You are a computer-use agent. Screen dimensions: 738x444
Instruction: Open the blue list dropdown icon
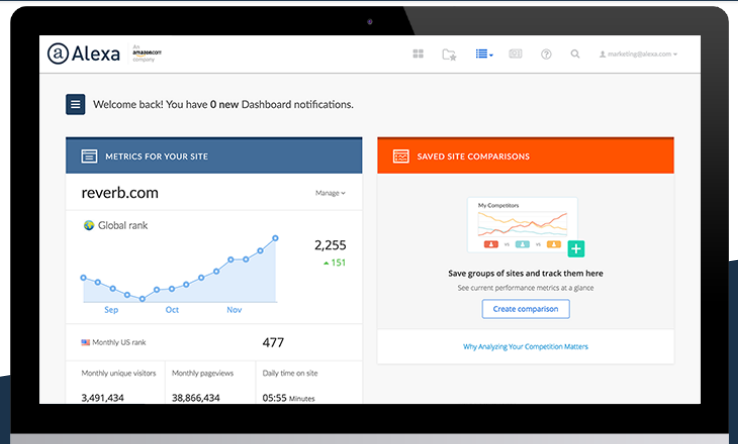484,54
